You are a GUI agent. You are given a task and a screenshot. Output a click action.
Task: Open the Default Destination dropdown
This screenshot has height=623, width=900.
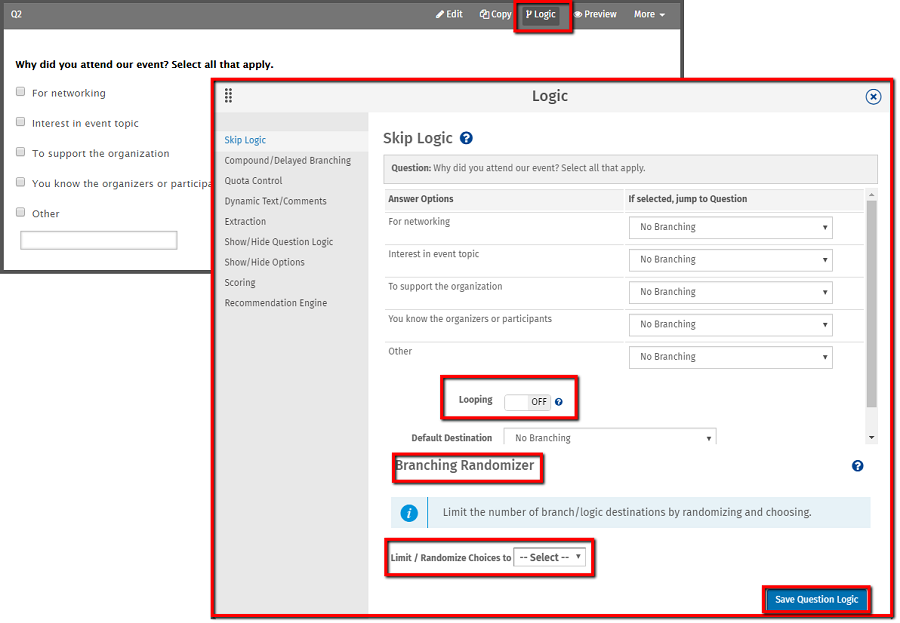coord(610,437)
